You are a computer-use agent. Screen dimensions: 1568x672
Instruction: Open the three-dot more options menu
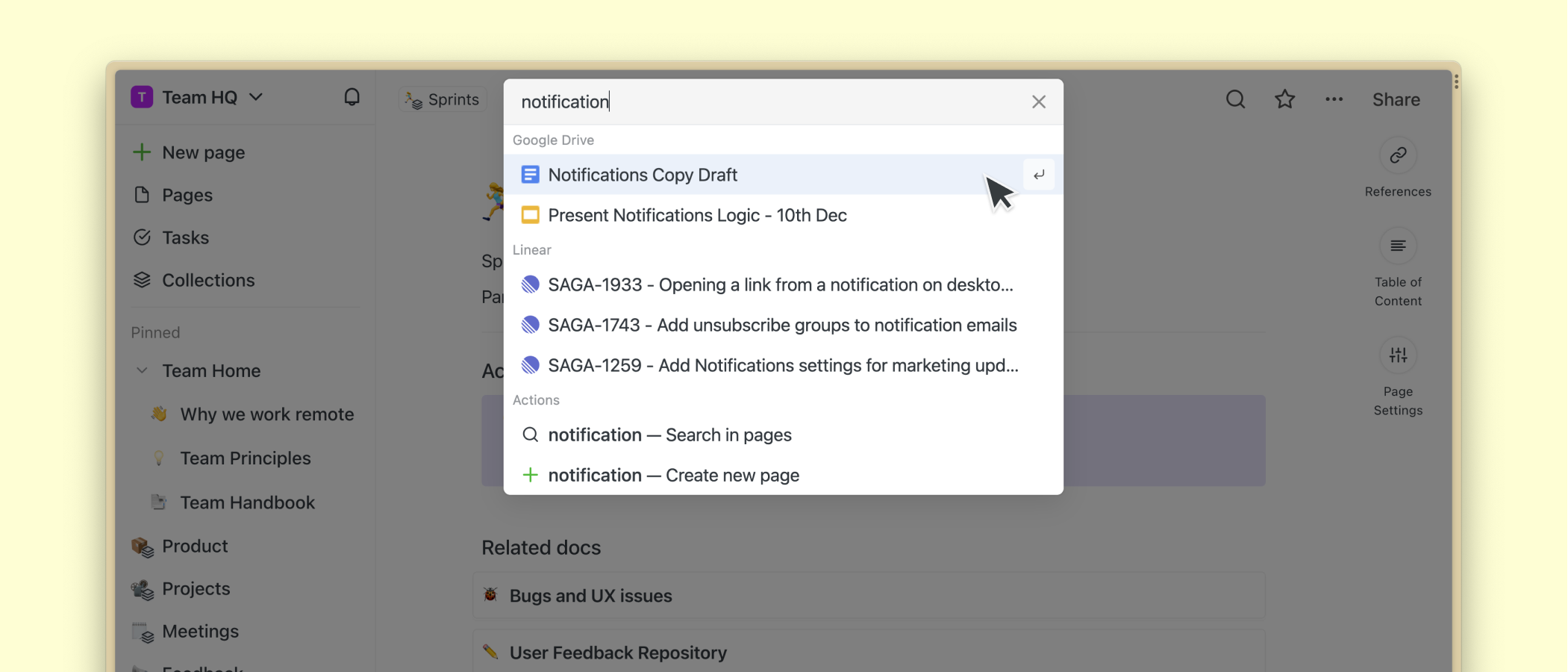[x=1334, y=99]
